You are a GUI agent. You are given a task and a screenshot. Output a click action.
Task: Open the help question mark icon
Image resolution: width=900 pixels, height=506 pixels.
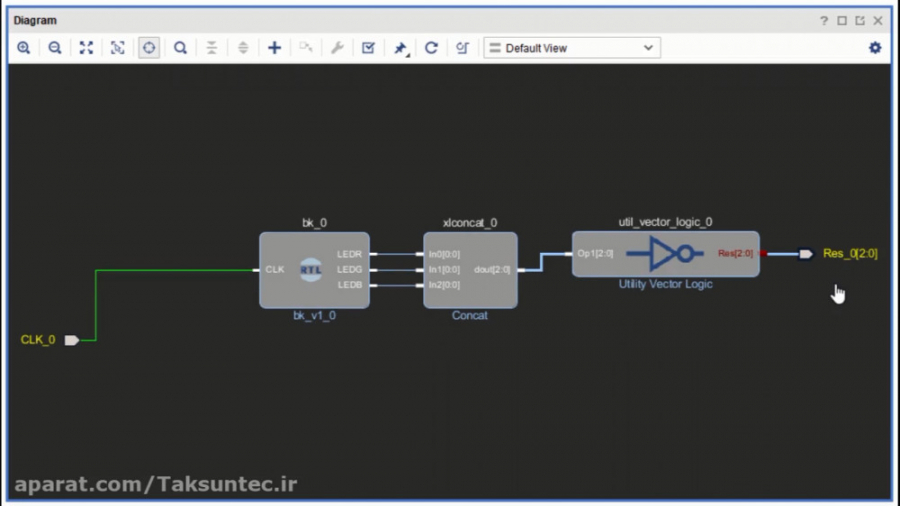pyautogui.click(x=824, y=21)
